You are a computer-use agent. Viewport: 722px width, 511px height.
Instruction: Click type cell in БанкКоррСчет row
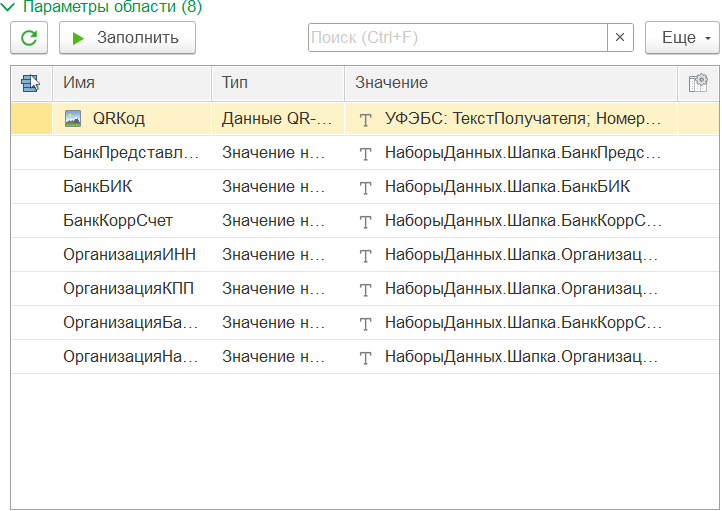coord(278,221)
